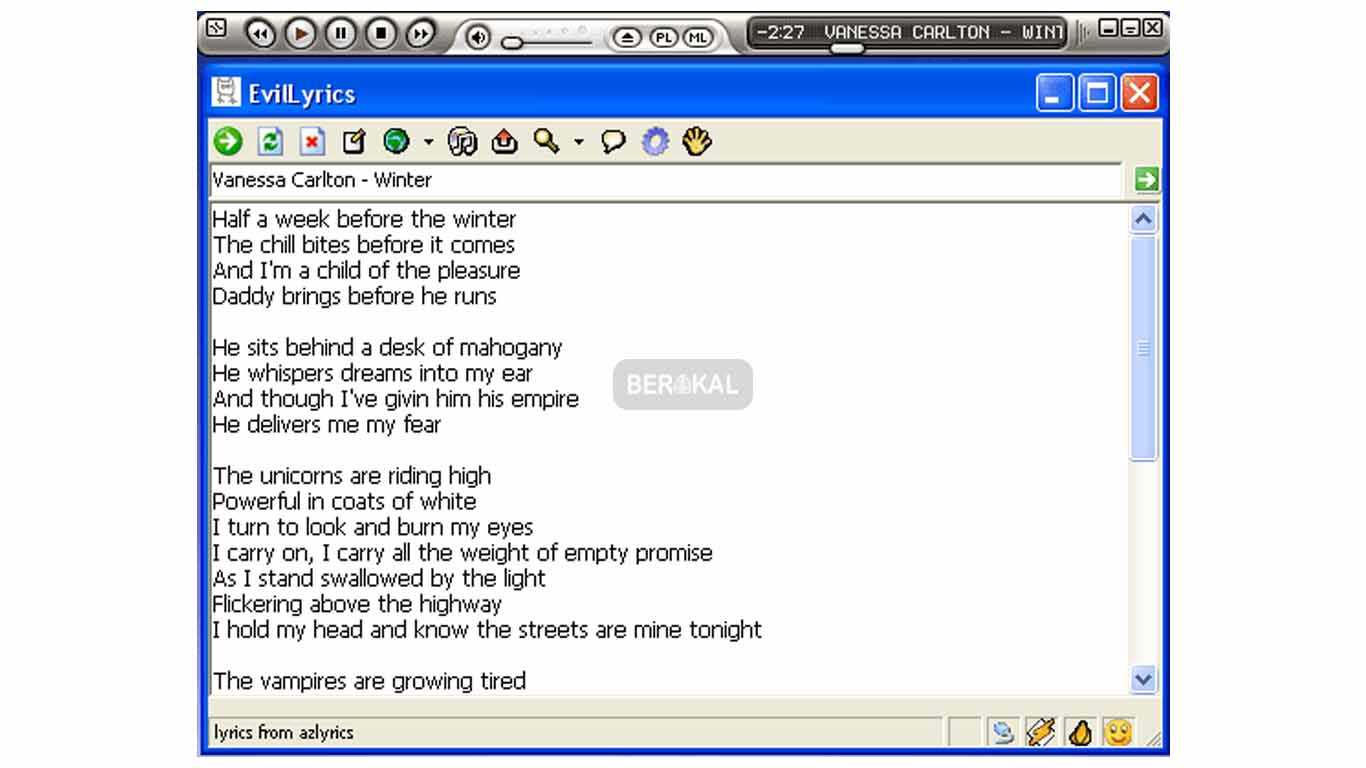Click the Winamp Previous track button

tap(260, 34)
